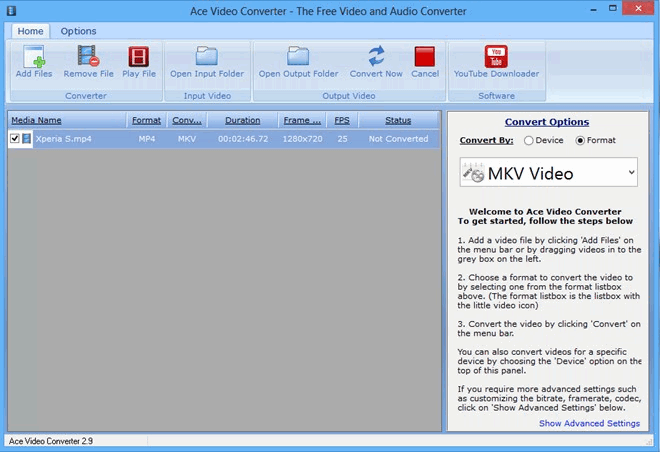660x452 pixels.
Task: Sort by the Duration column
Action: pyautogui.click(x=242, y=120)
